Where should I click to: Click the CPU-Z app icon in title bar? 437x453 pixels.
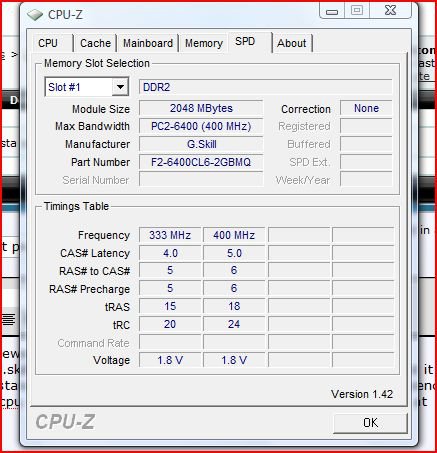tap(35, 15)
